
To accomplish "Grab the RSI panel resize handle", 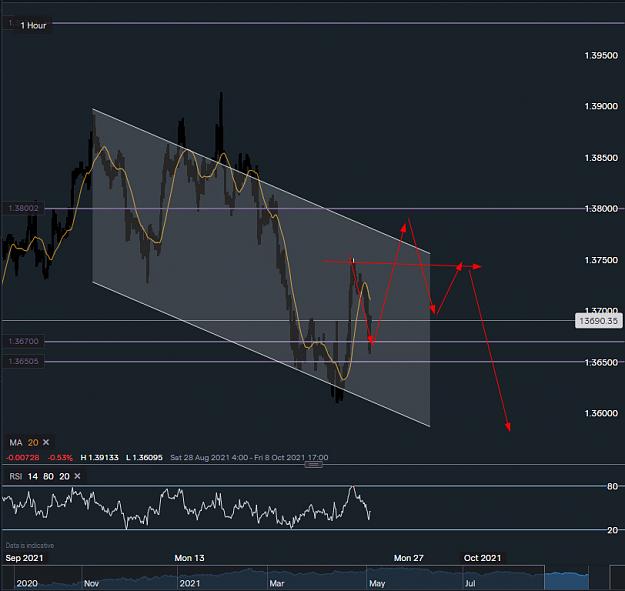I will 314,465.
